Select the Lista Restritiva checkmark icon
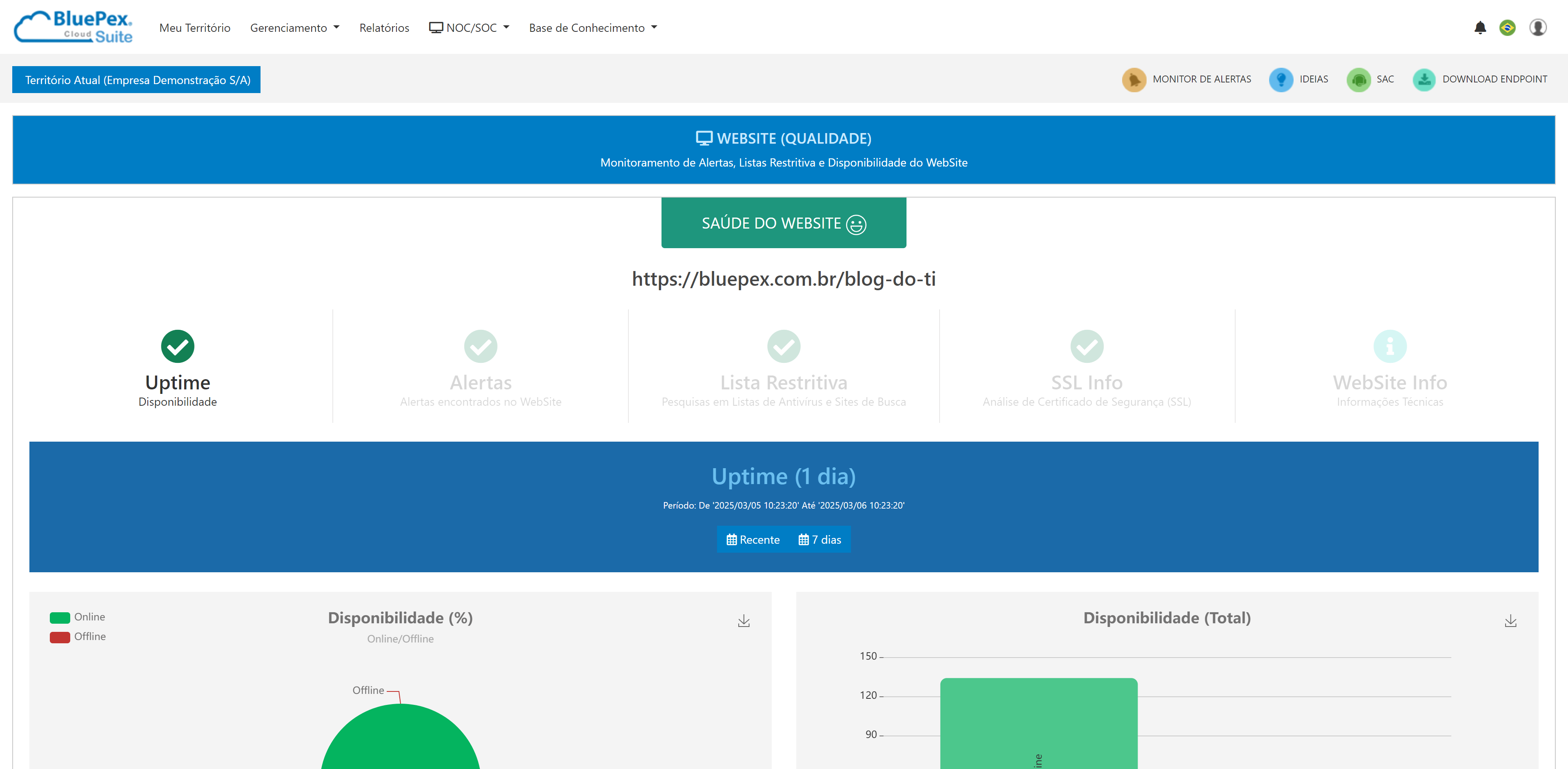This screenshot has height=769, width=1568. (x=784, y=346)
